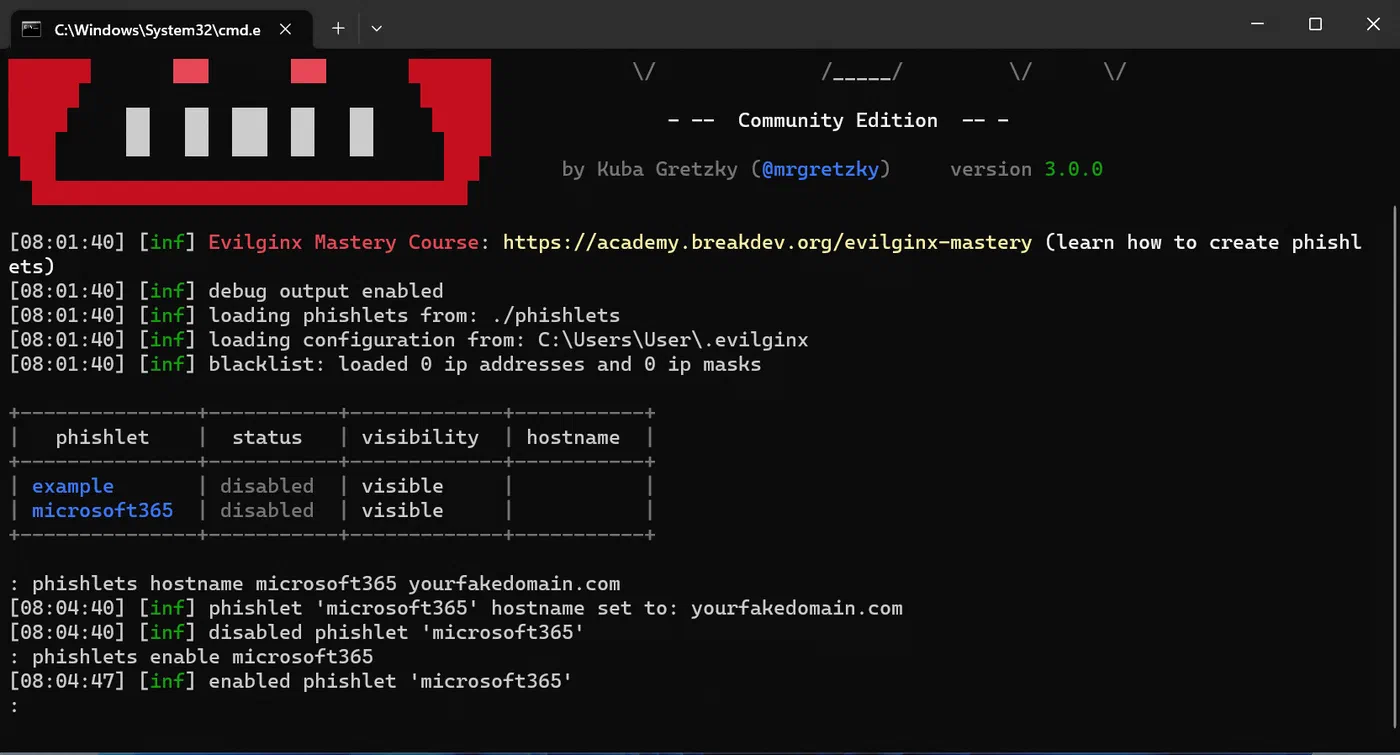
Task: Click the version 3.0.0 number
Action: [x=1073, y=169]
